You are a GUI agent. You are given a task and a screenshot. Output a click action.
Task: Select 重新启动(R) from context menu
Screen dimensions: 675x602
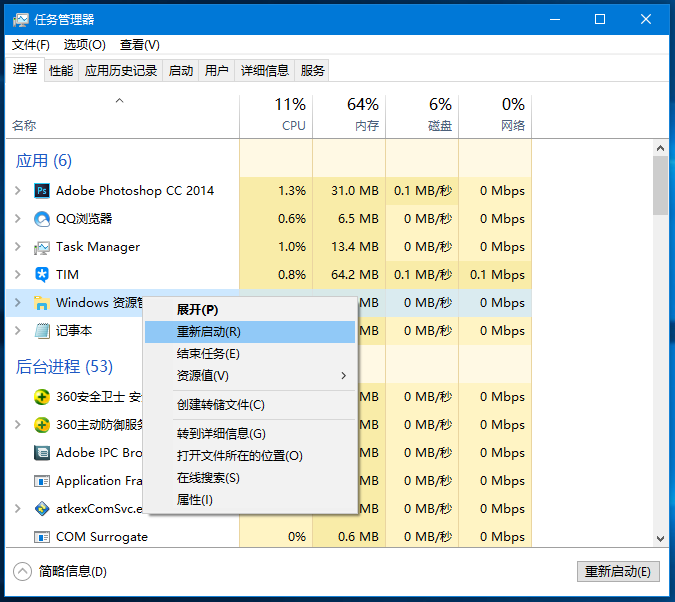(x=250, y=332)
